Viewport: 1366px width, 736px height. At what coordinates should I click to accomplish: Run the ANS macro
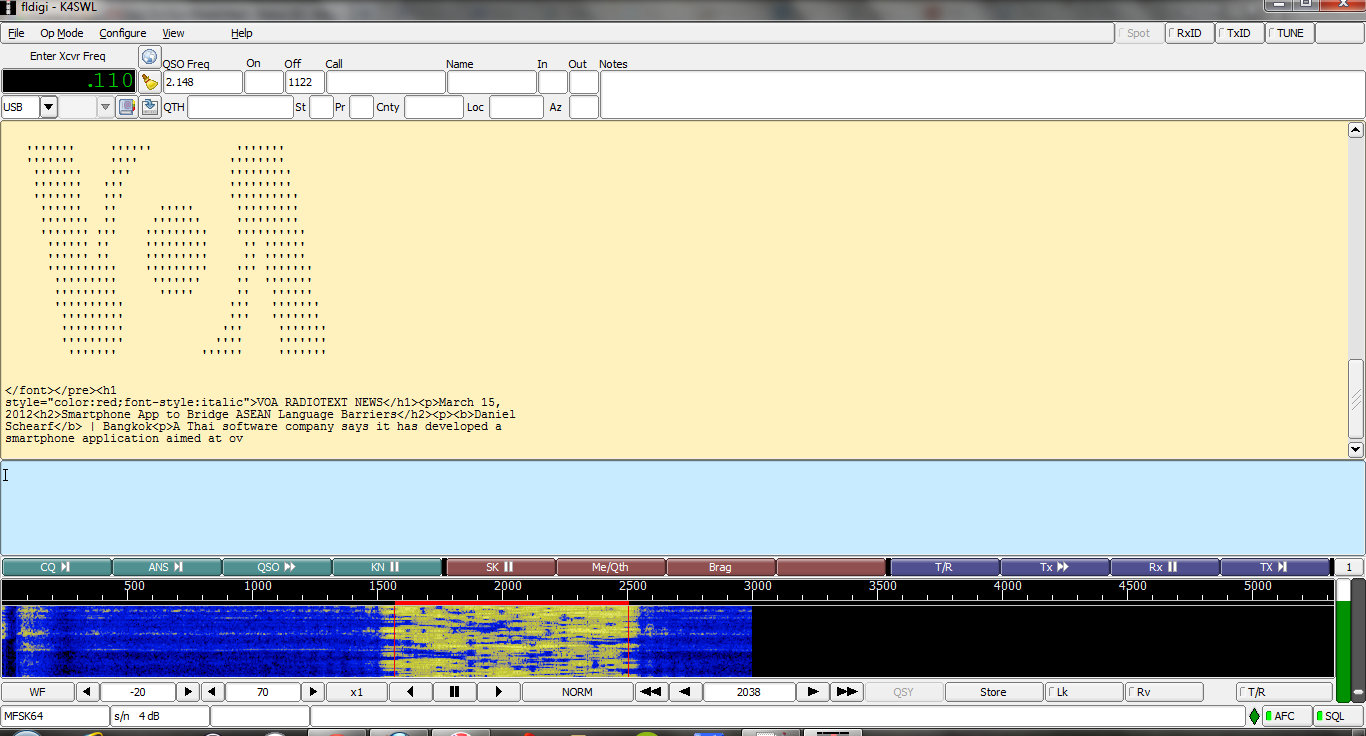point(166,567)
